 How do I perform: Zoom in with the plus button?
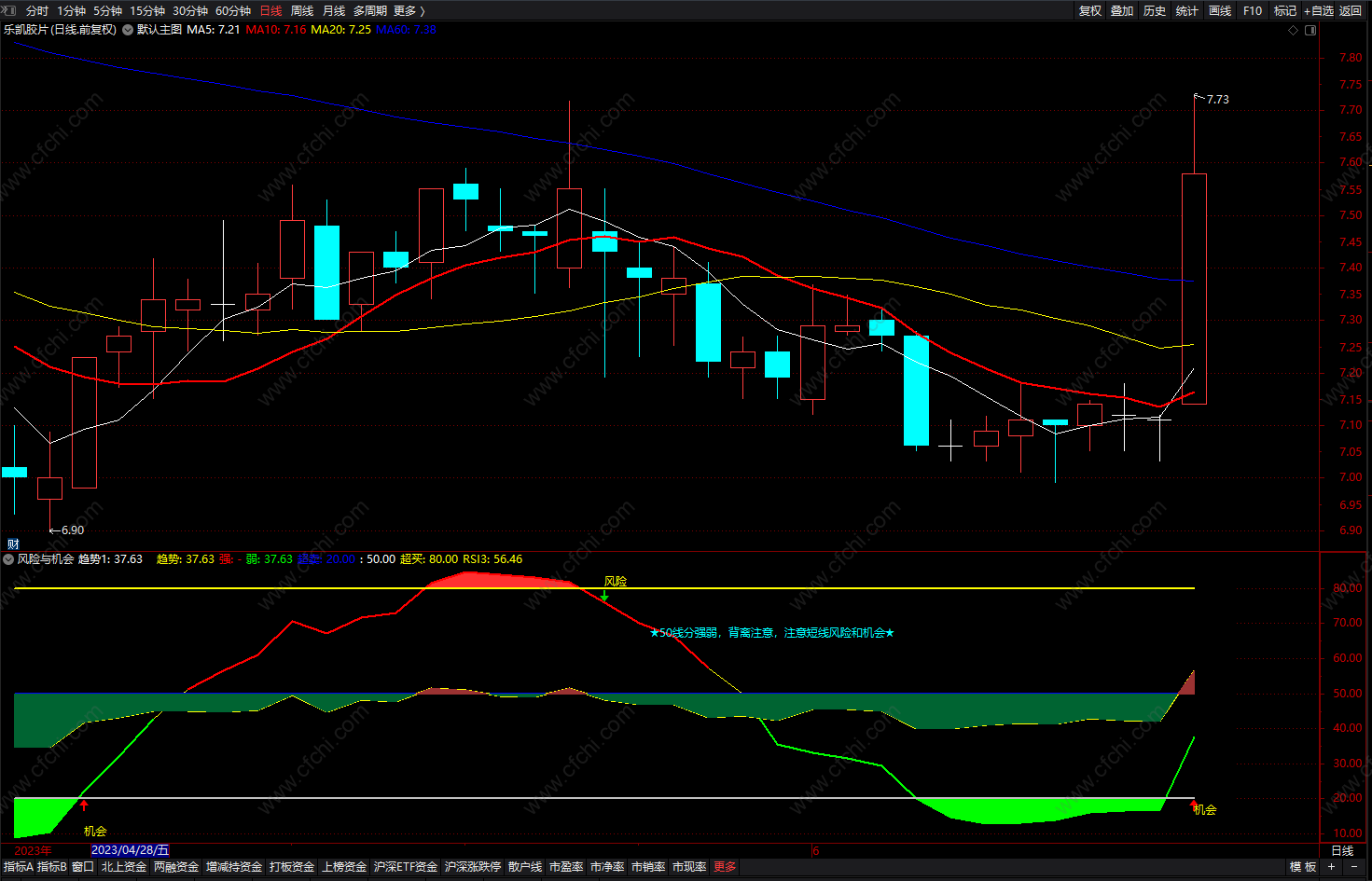click(1331, 867)
